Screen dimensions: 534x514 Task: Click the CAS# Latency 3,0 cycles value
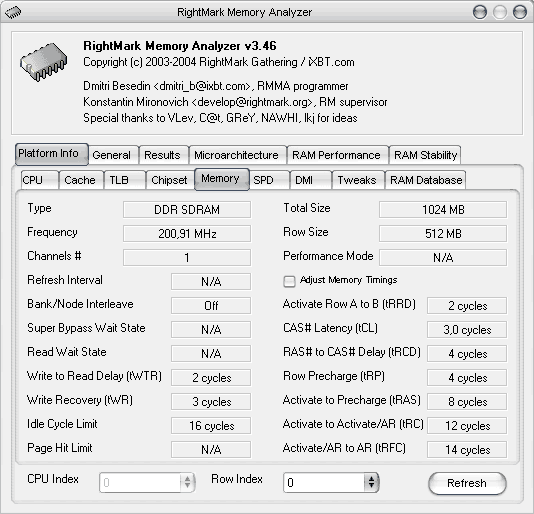tap(467, 329)
